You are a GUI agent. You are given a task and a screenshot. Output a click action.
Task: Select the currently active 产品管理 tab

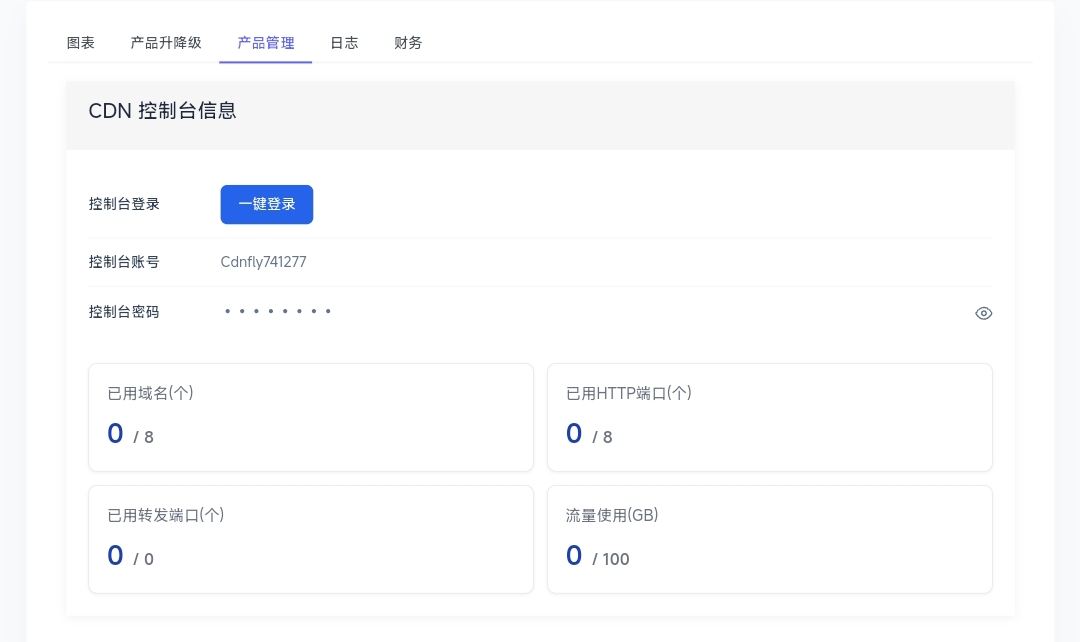click(x=265, y=43)
